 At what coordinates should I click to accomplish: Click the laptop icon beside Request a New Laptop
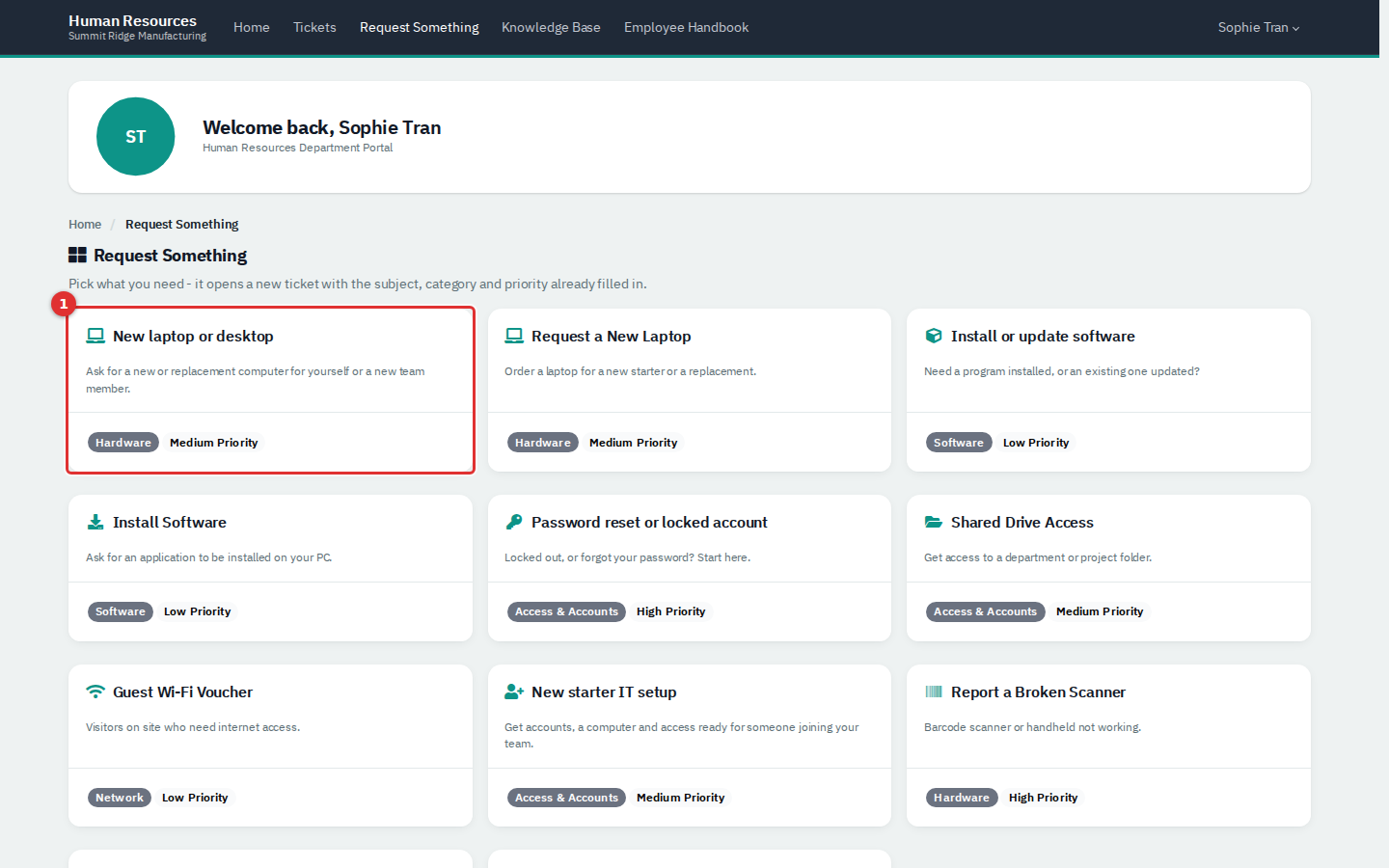click(x=514, y=336)
